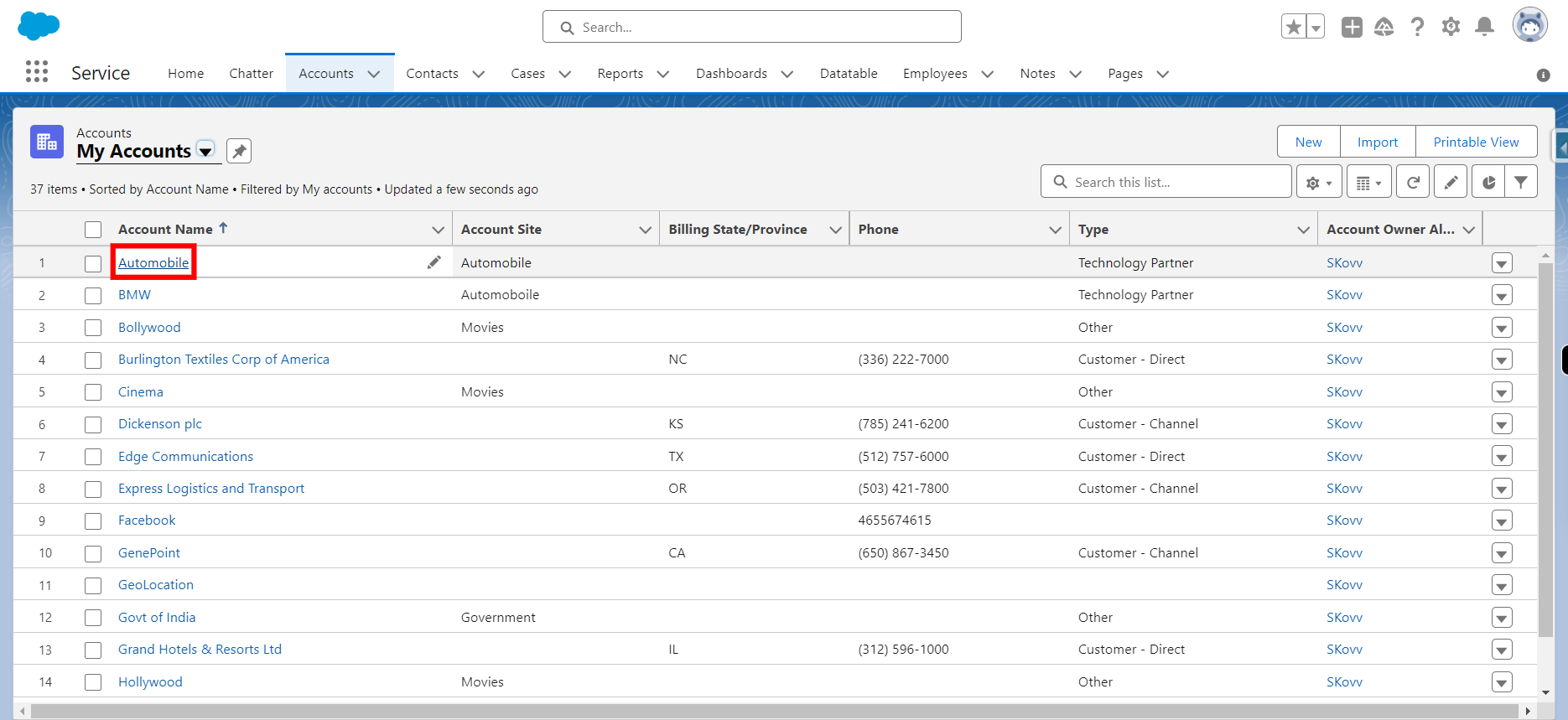Click the vertical list scrollbar
The width and height of the screenshot is (1568, 720).
click(x=1546, y=450)
